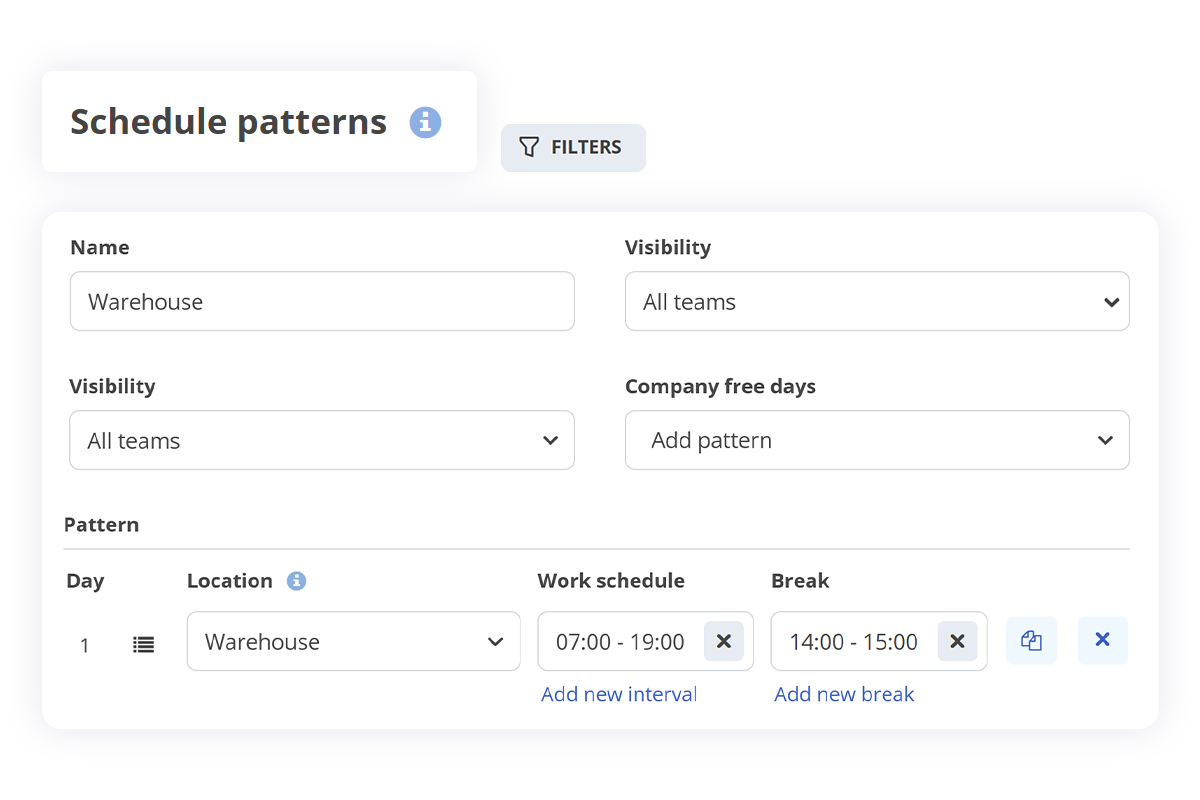Click Add new break link
This screenshot has height=800, width=1200.
844,694
